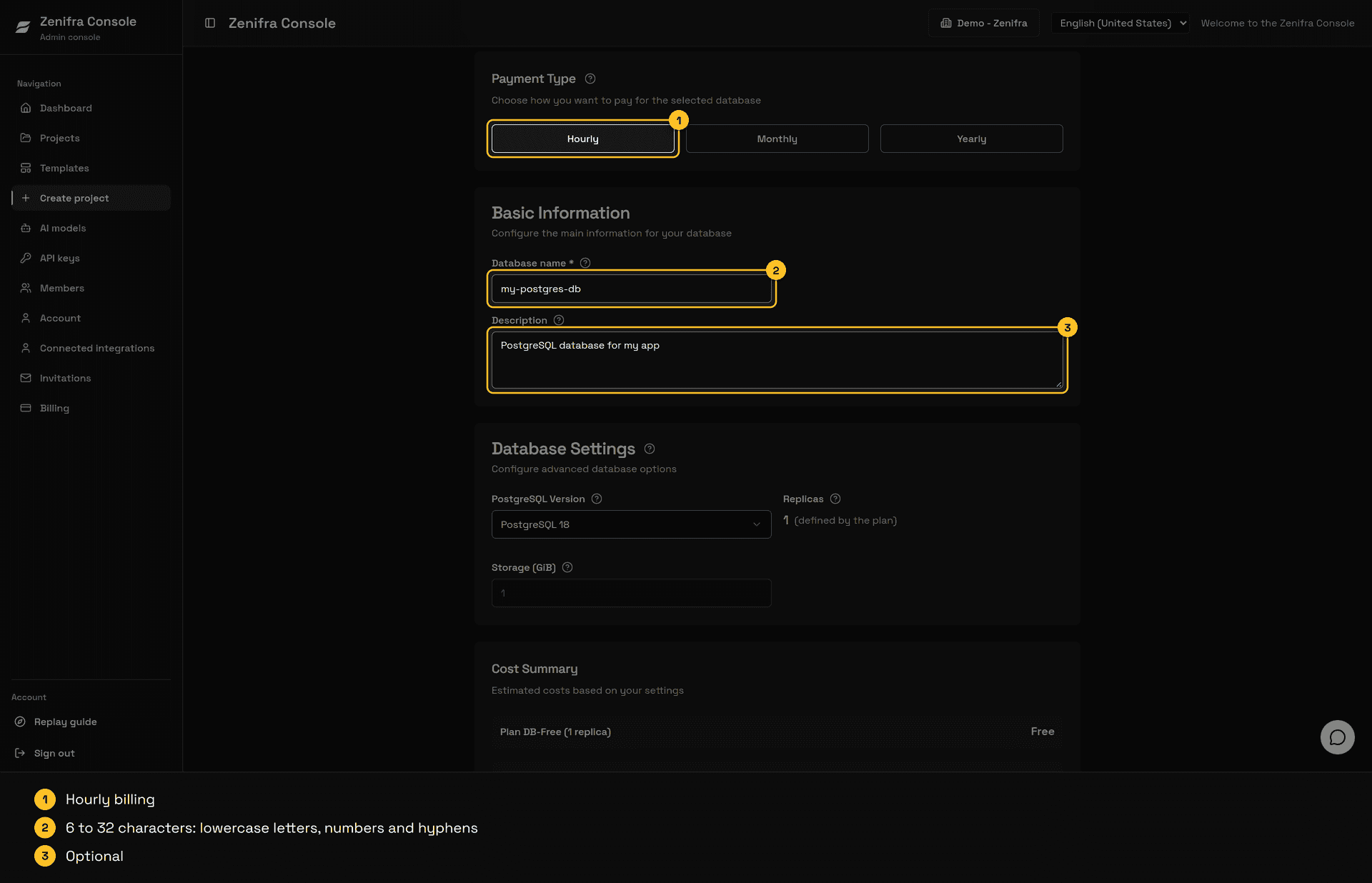The height and width of the screenshot is (883, 1372).
Task: Open the language selector dropdown
Action: click(x=1120, y=23)
